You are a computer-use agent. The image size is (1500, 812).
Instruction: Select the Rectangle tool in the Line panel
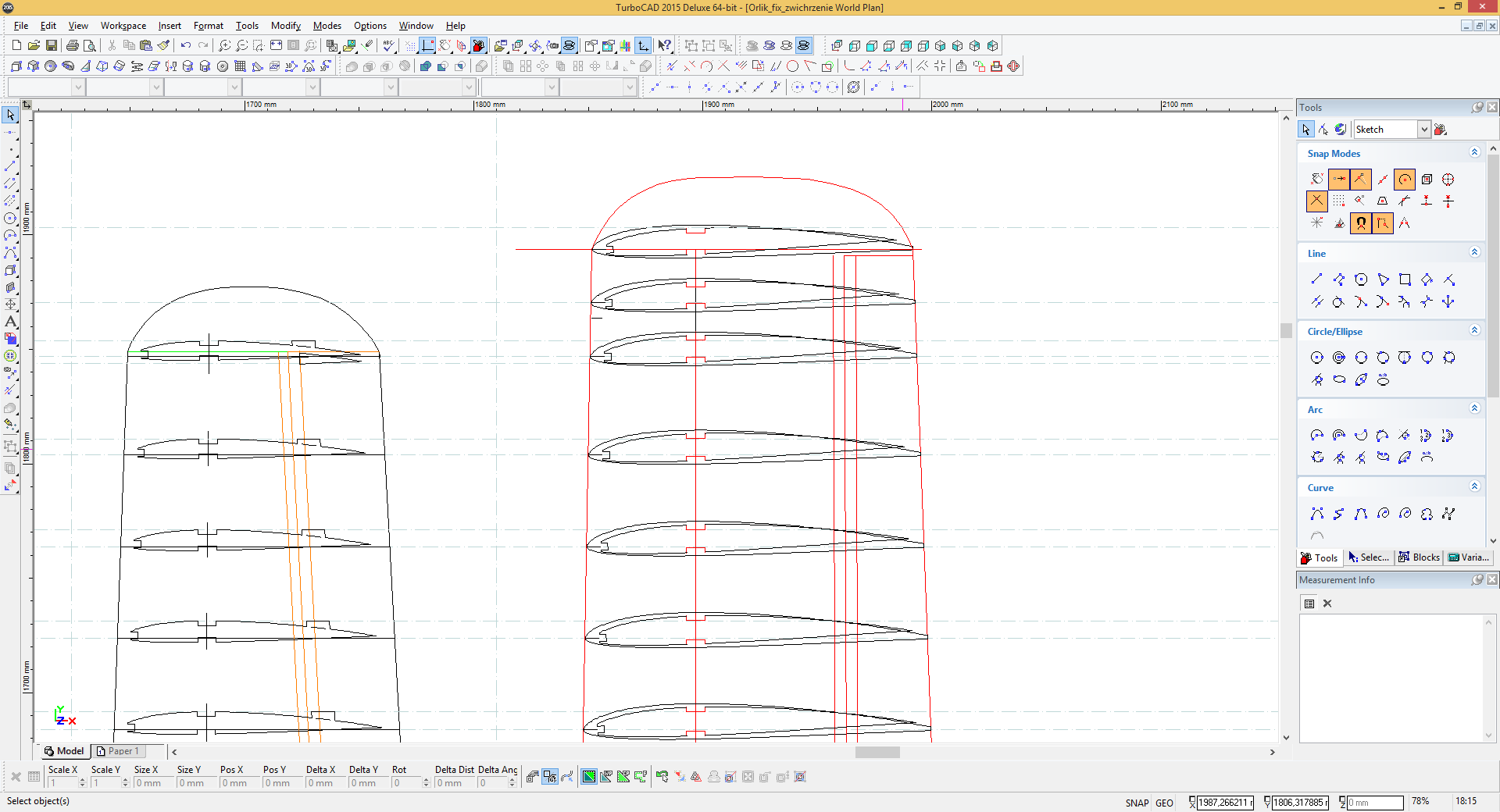pyautogui.click(x=1405, y=280)
